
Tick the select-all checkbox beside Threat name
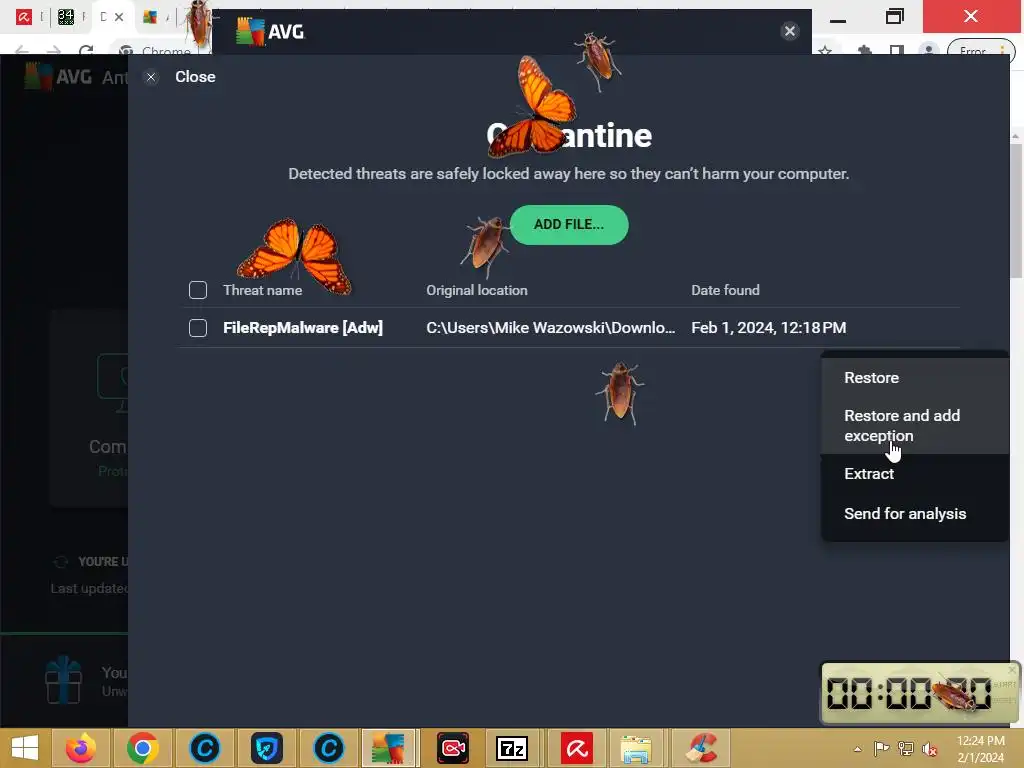tap(198, 290)
